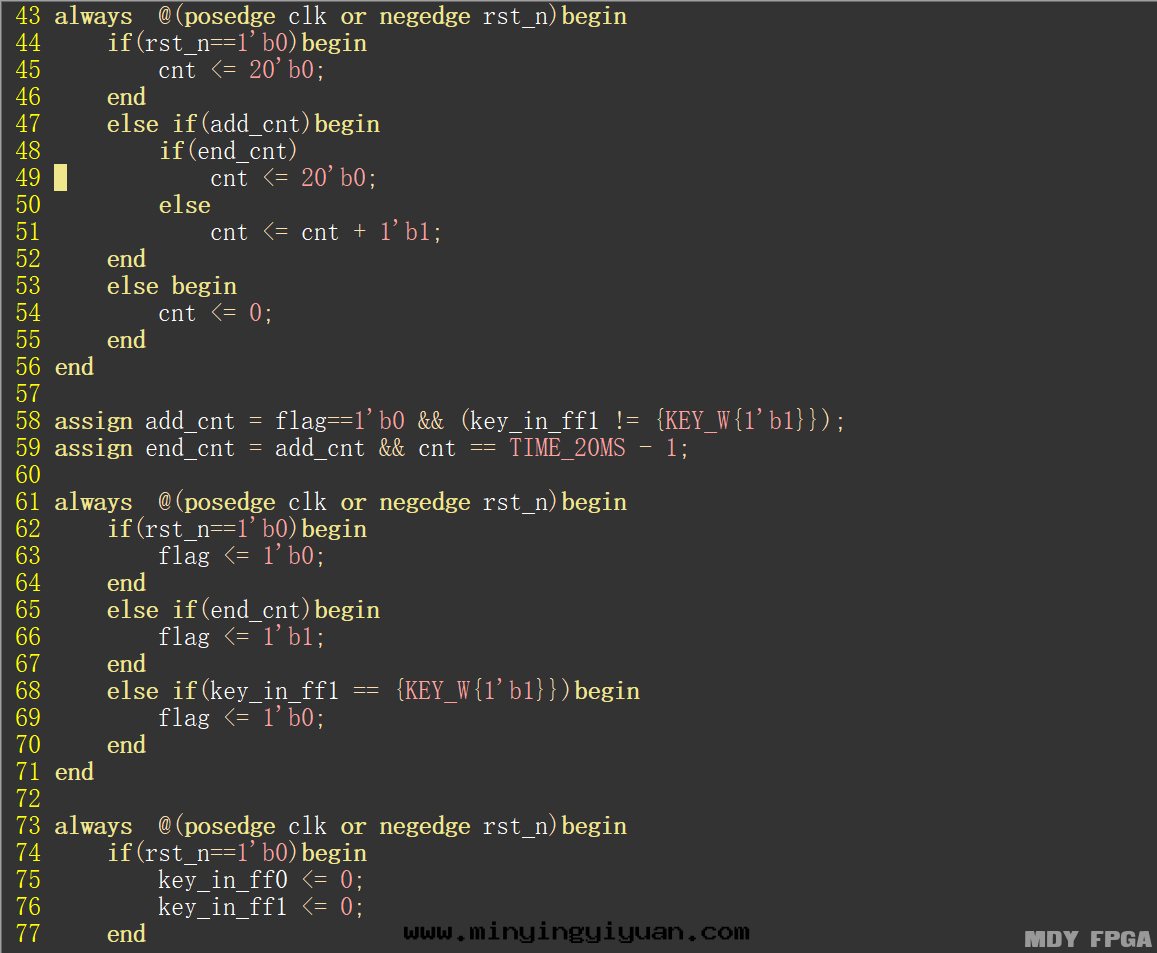
Task: Open the www.minyingyiyuan.com link
Action: click(x=576, y=932)
